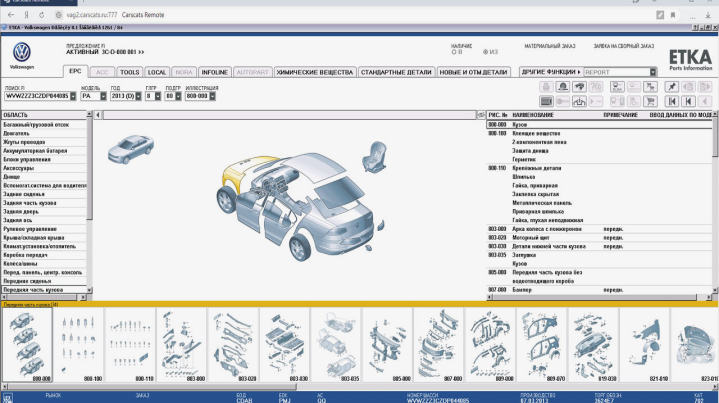Open ХИМИЧЕСКИЕ ВЕЩЕСТВА tab

point(315,72)
